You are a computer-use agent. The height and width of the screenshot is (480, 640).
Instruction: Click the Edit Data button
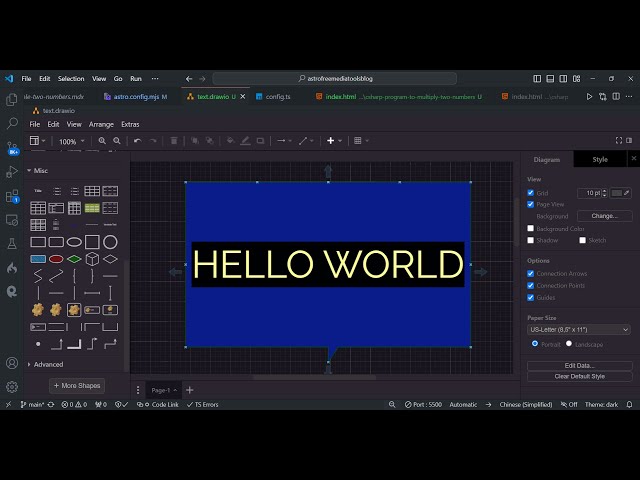[x=579, y=365]
